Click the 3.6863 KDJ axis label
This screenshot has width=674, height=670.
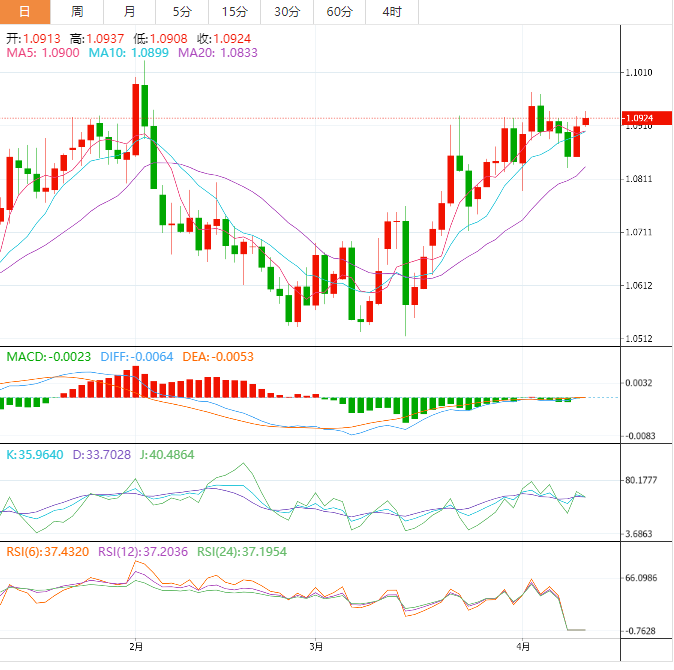[638, 534]
